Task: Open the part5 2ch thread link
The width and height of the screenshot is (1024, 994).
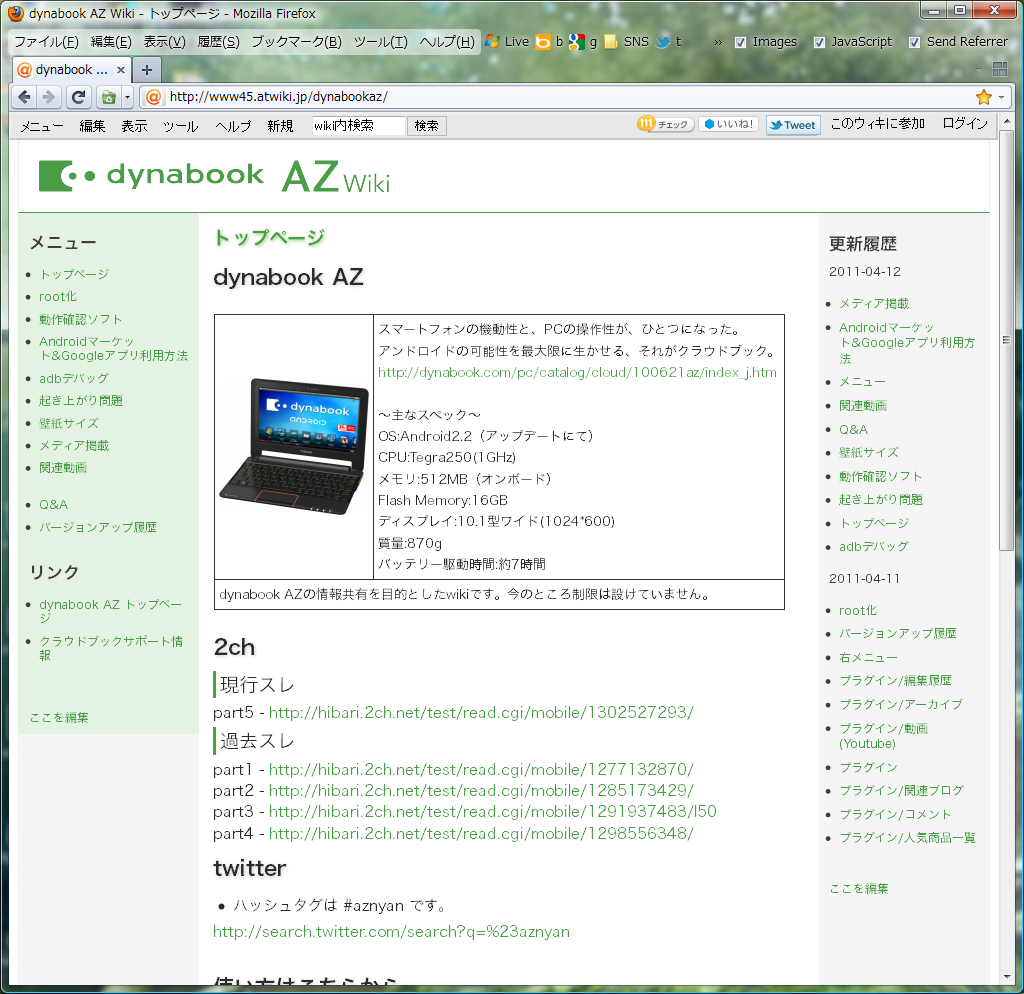Action: [481, 713]
